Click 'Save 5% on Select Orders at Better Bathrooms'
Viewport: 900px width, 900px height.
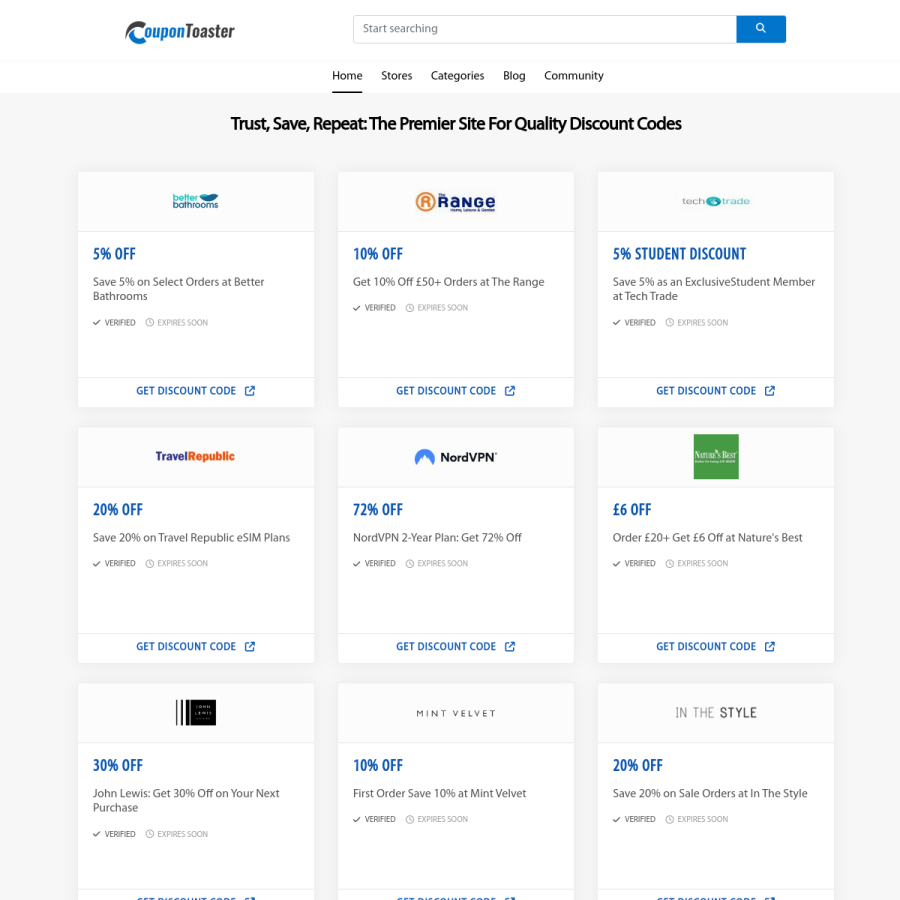click(x=179, y=289)
